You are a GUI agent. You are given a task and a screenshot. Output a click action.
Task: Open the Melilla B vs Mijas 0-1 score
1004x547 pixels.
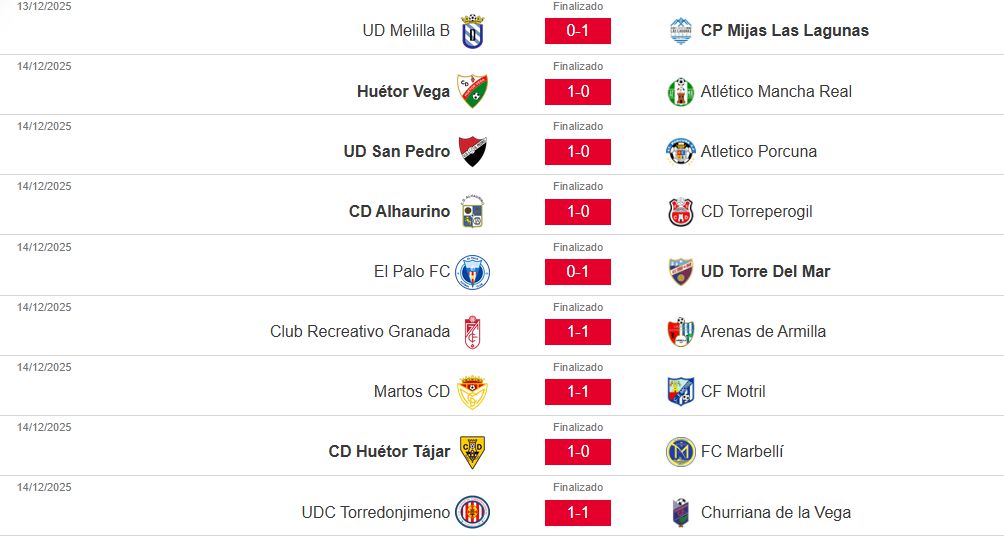coord(578,31)
